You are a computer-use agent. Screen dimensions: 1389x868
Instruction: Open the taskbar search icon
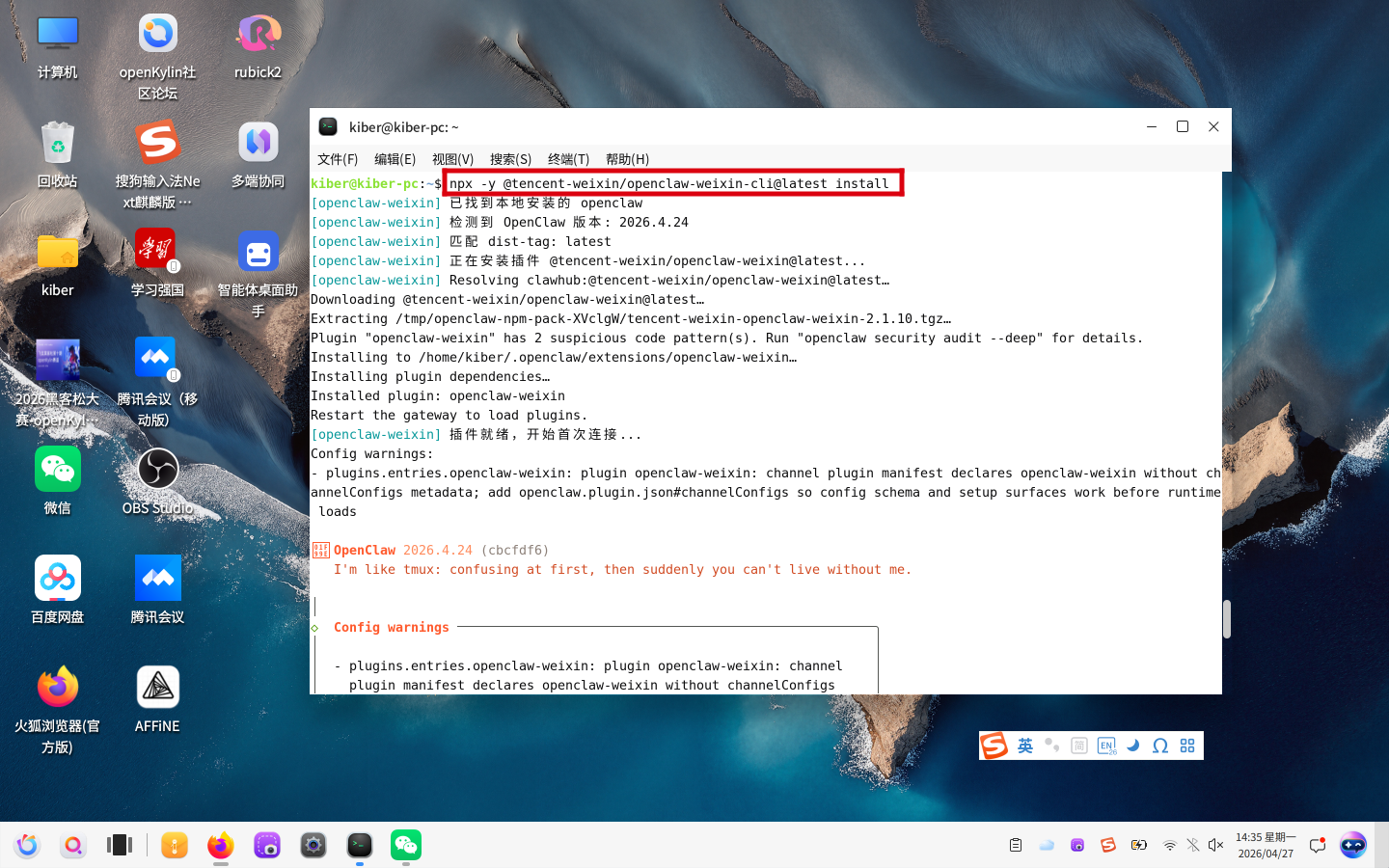point(73,846)
